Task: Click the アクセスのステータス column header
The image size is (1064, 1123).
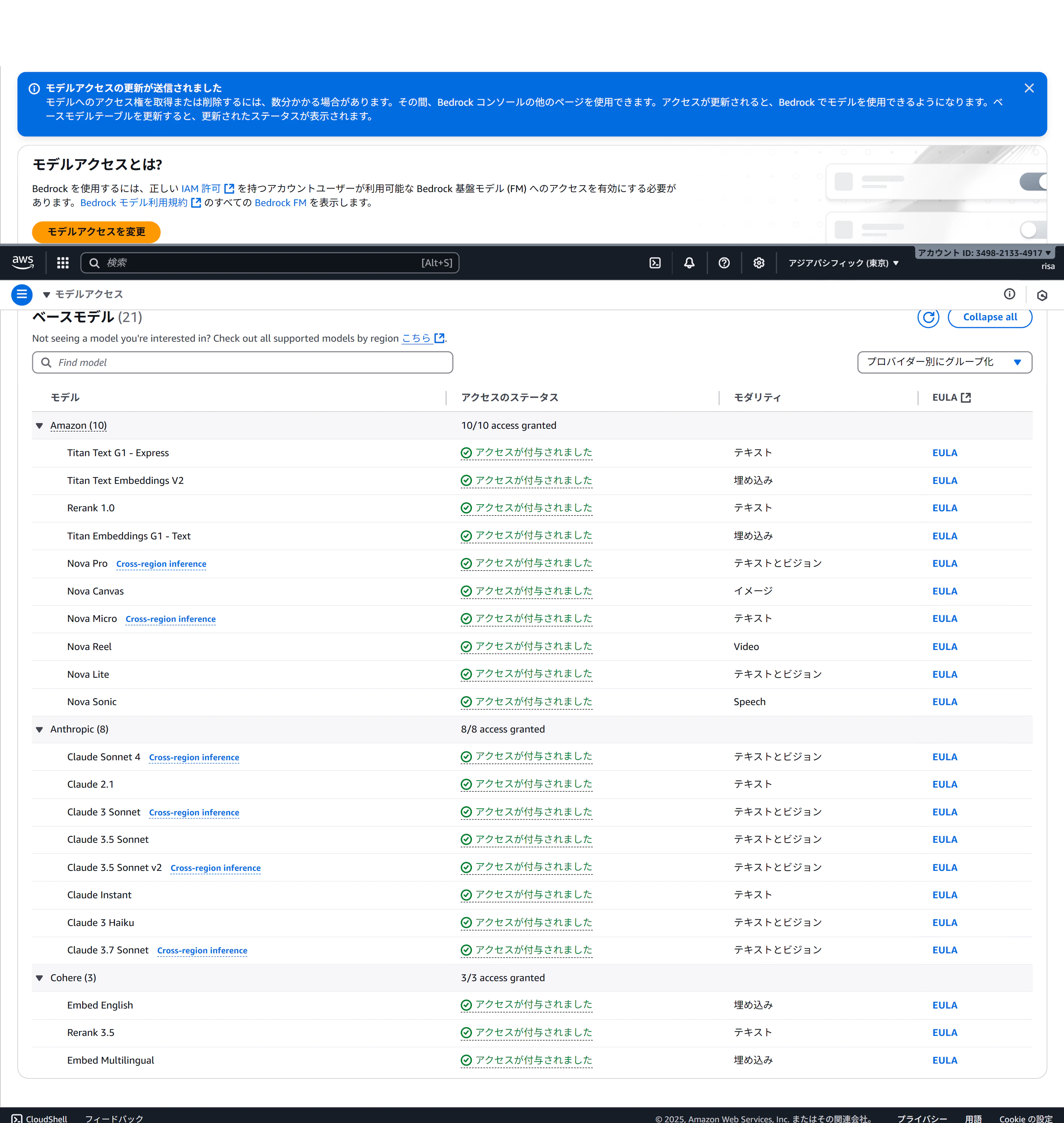Action: [x=509, y=398]
